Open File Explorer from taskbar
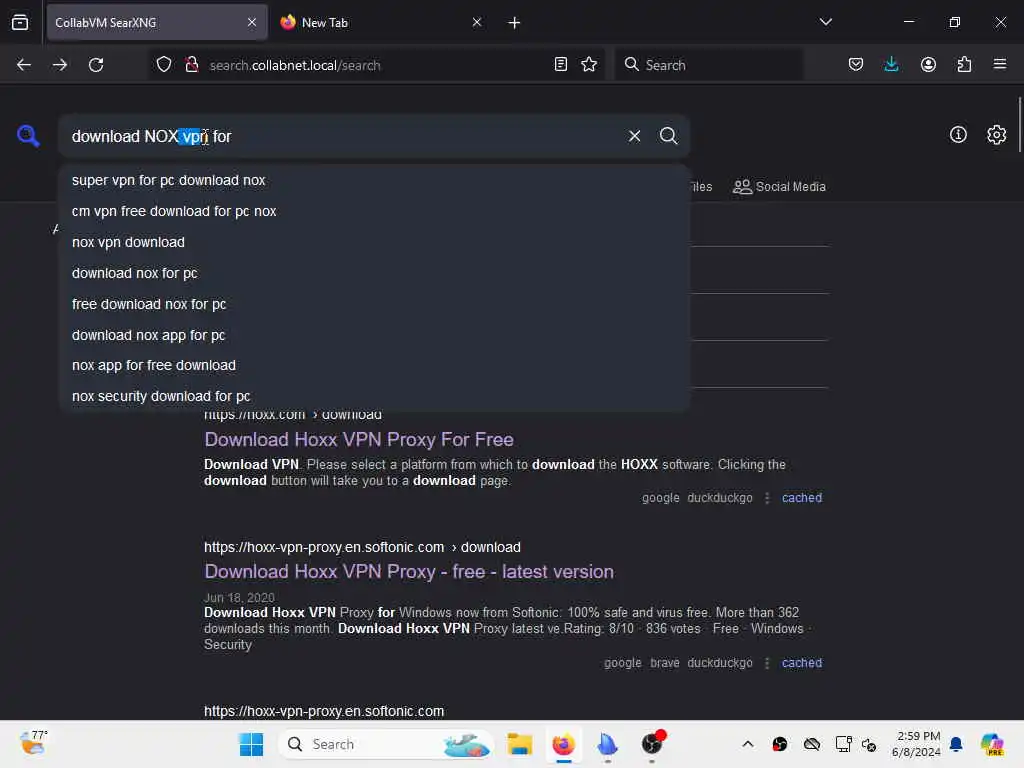The height and width of the screenshot is (768, 1024). [x=520, y=744]
